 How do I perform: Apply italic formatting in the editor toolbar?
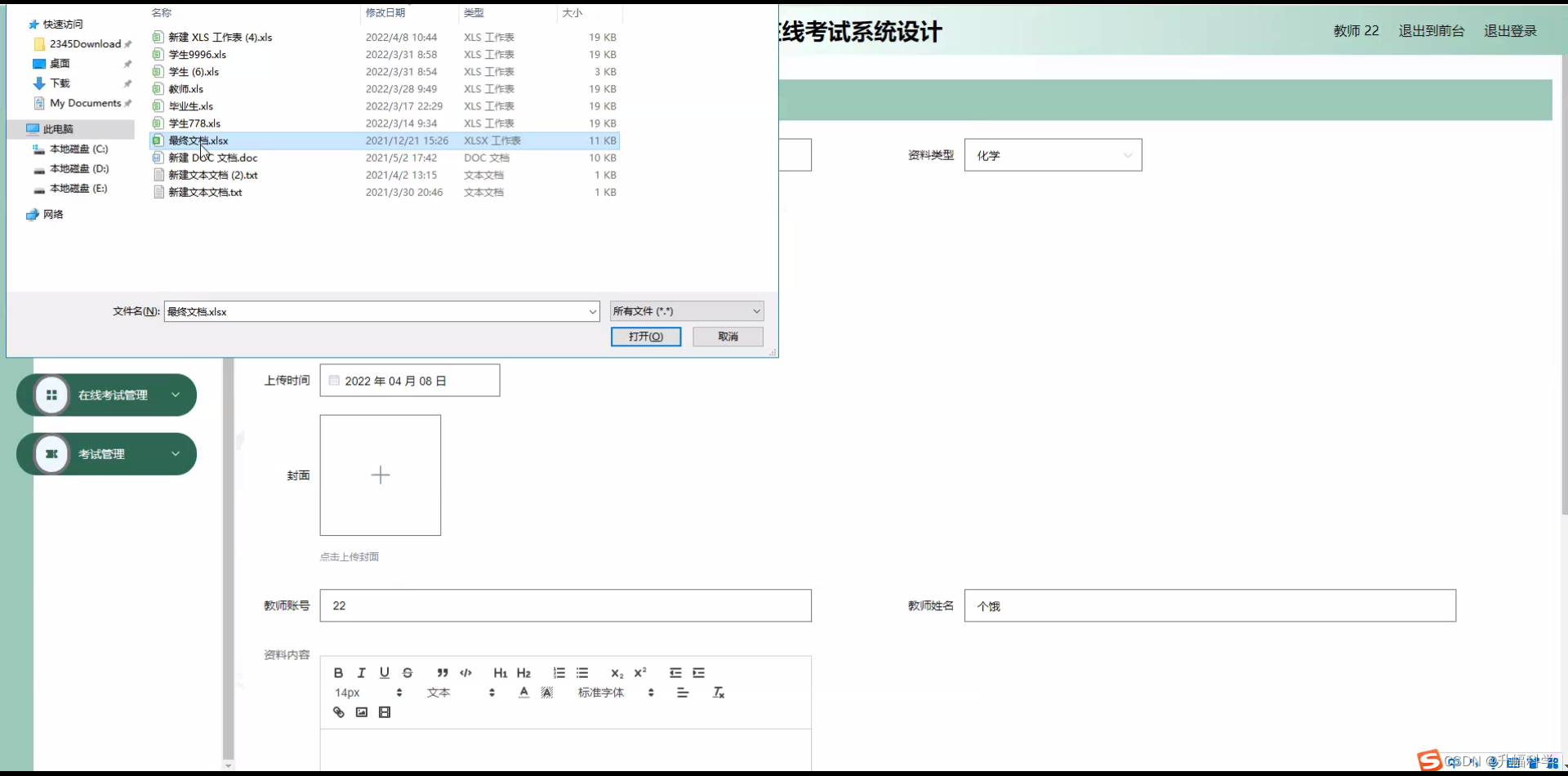tap(361, 672)
